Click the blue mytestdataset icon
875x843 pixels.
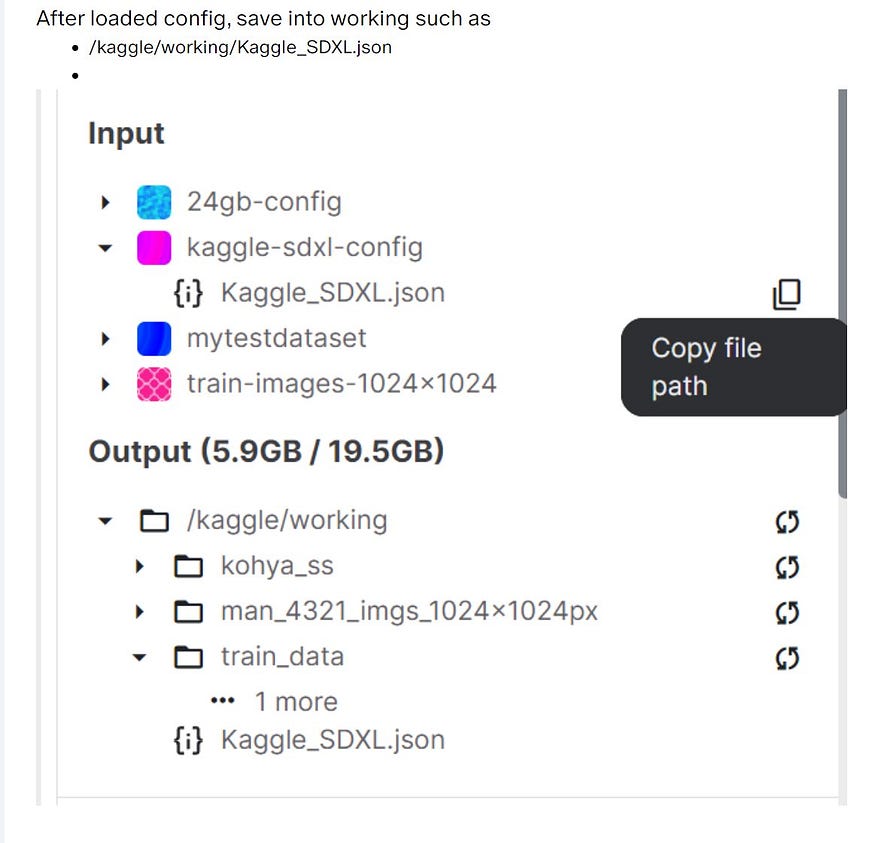(x=154, y=338)
